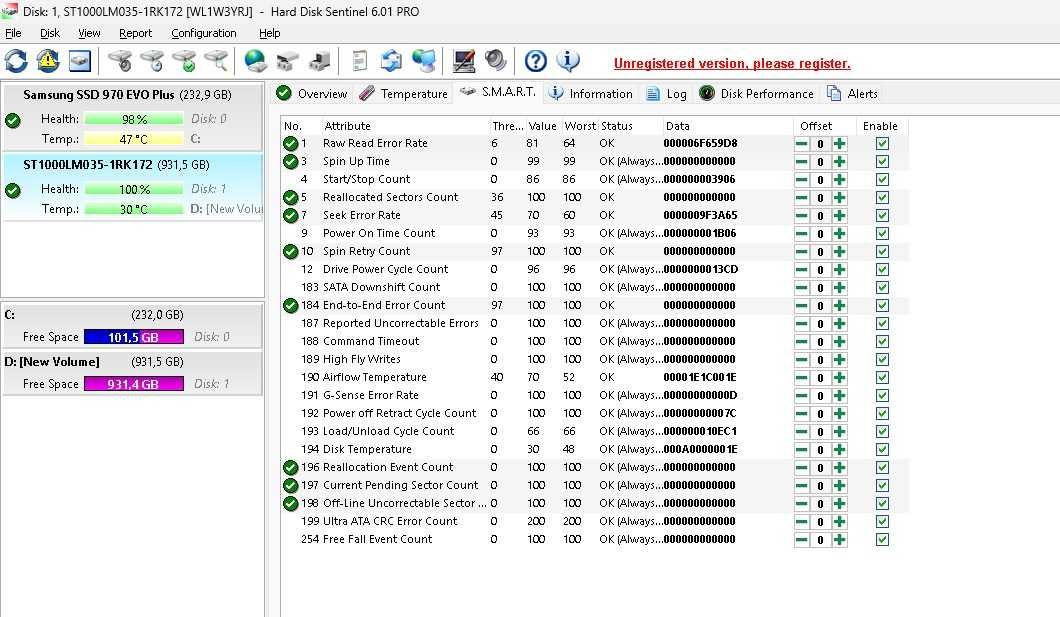Uncheck Enable for Free Fall Event Count
Image resolution: width=1060 pixels, height=617 pixels.
point(882,539)
